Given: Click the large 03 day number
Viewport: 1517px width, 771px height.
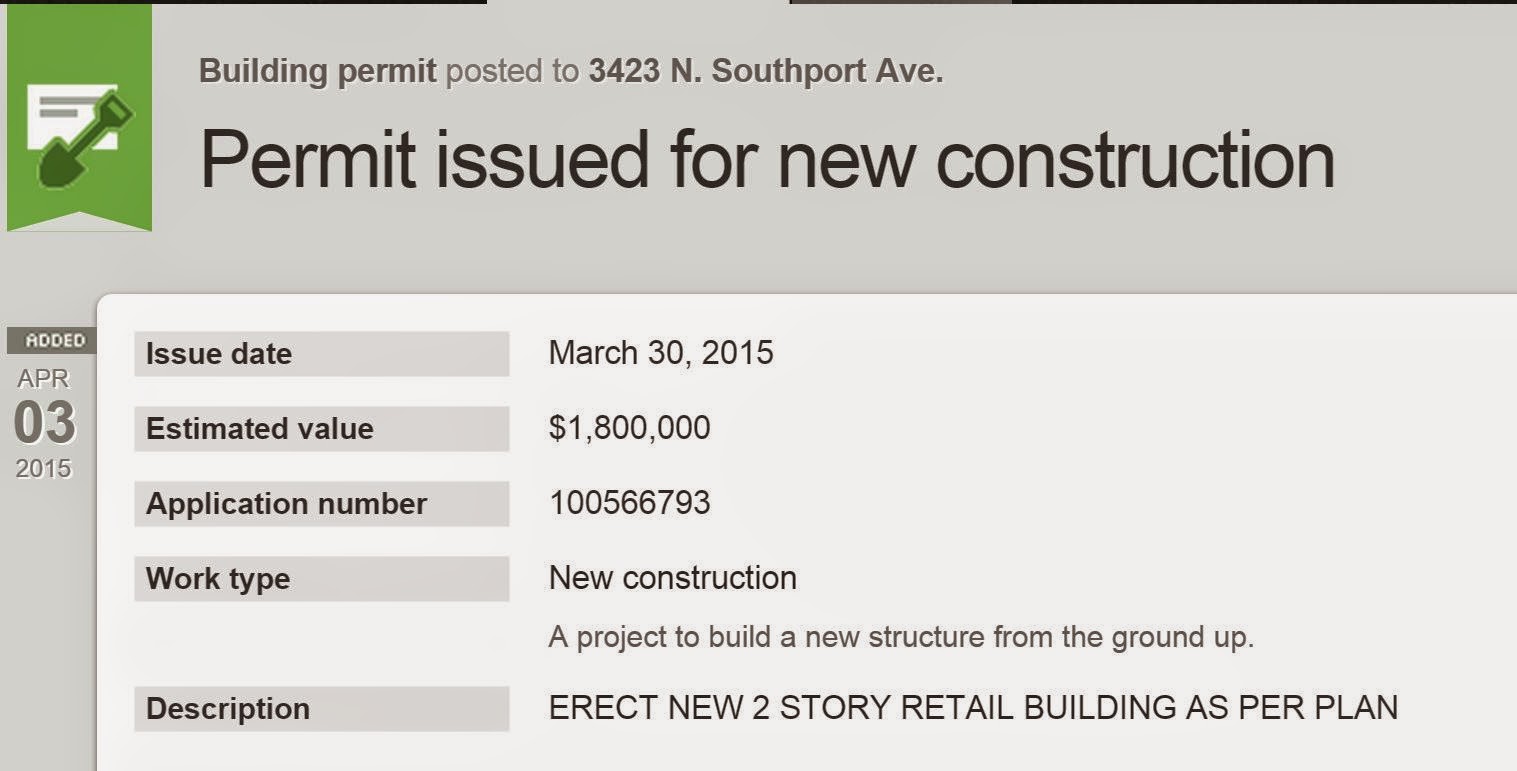Looking at the screenshot, I should tap(45, 423).
